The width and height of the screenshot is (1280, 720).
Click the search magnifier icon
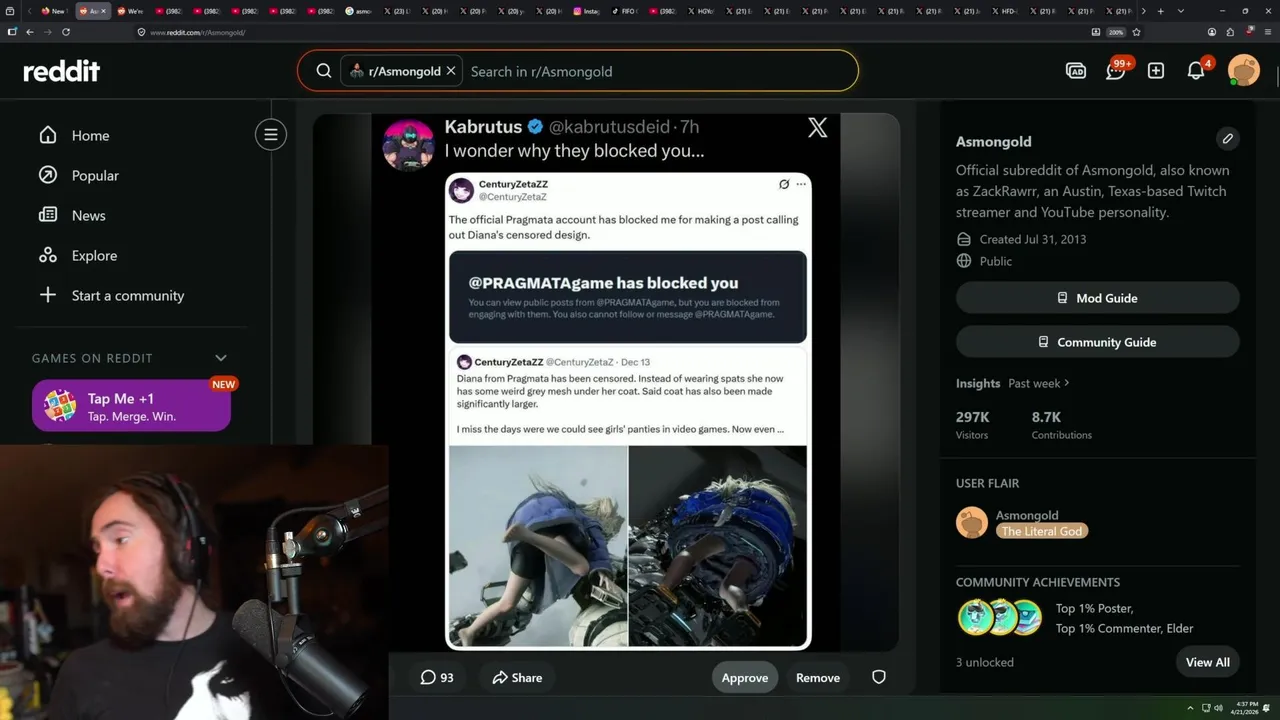coord(324,71)
